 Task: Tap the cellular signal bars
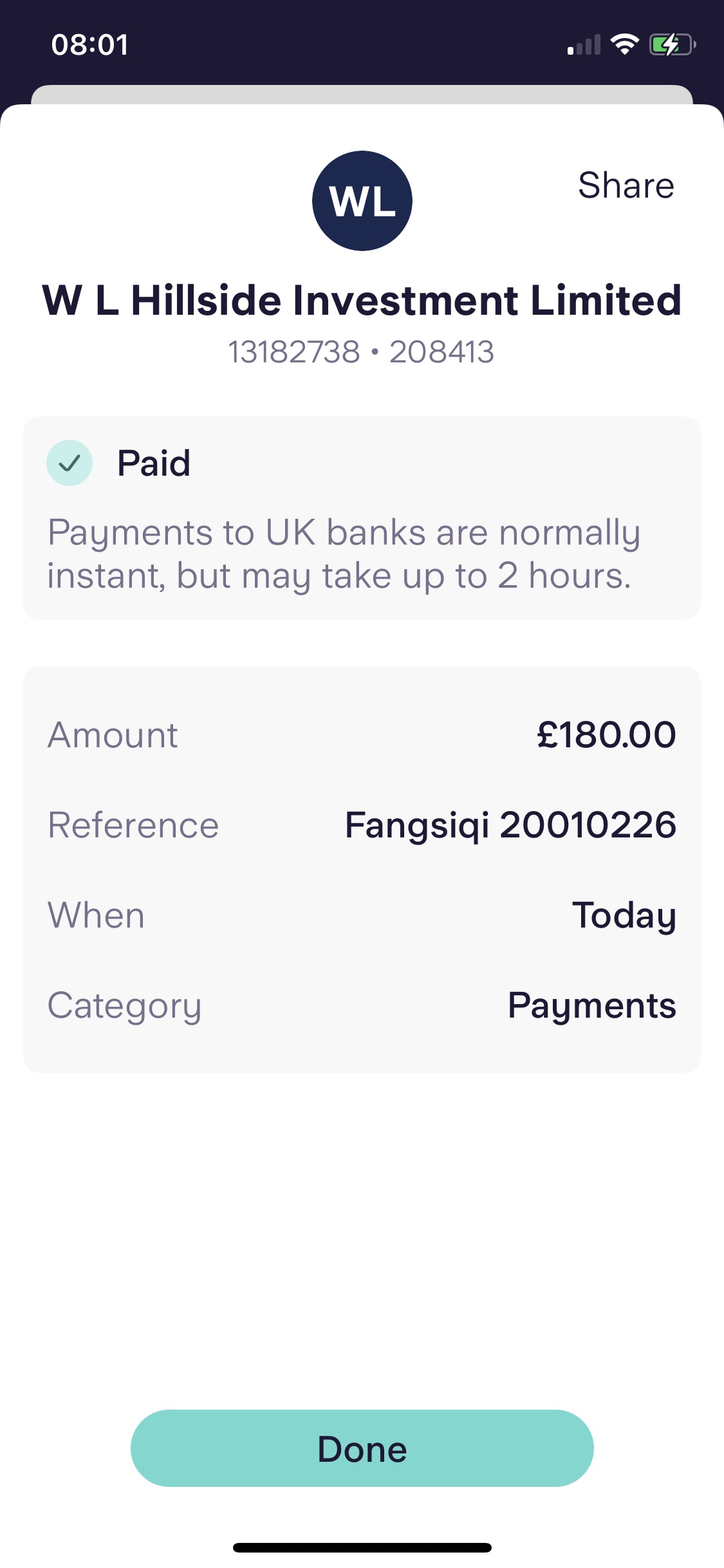pyautogui.click(x=584, y=45)
